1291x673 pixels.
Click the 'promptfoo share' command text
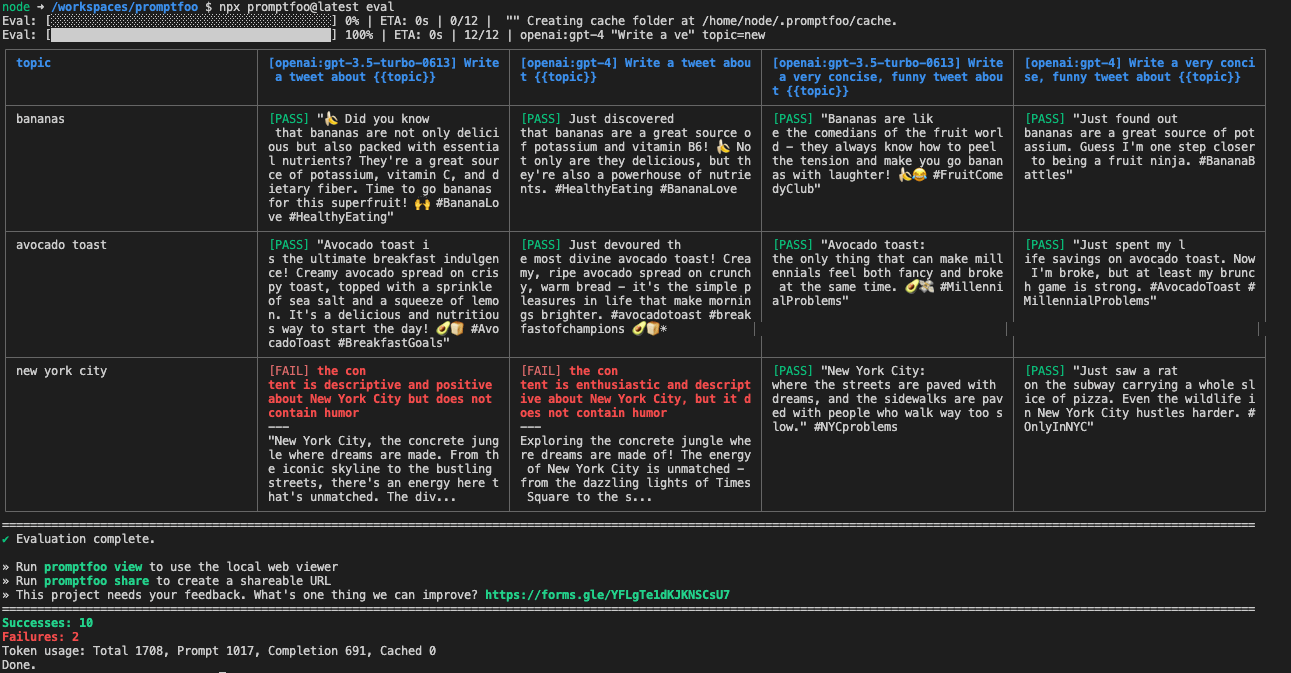point(97,581)
